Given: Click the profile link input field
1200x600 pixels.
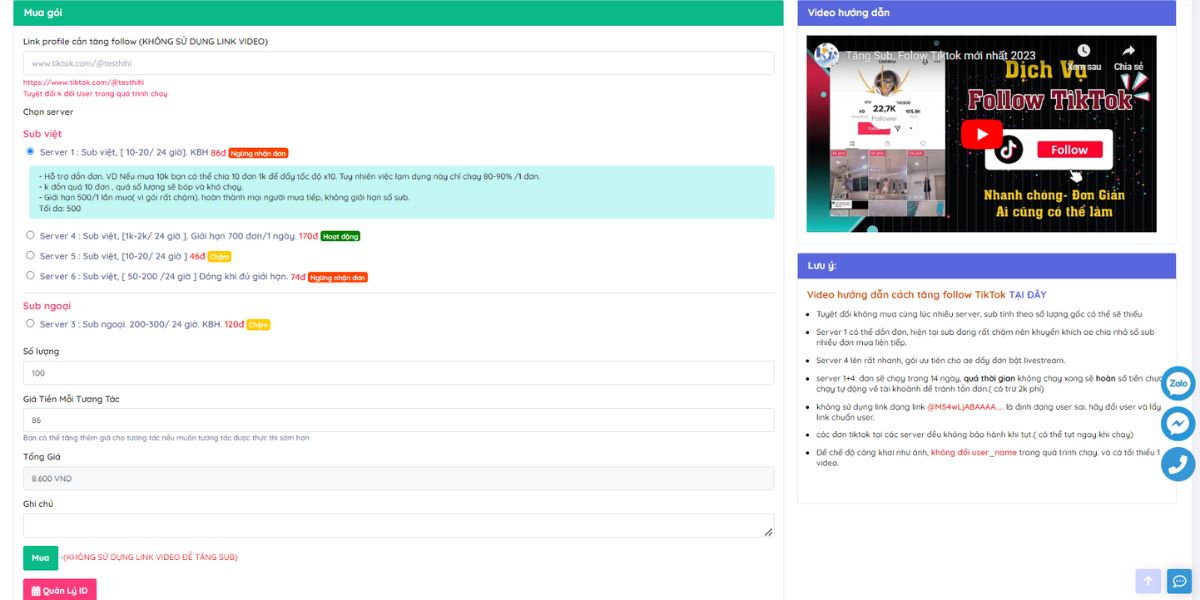Looking at the screenshot, I should click(x=398, y=63).
